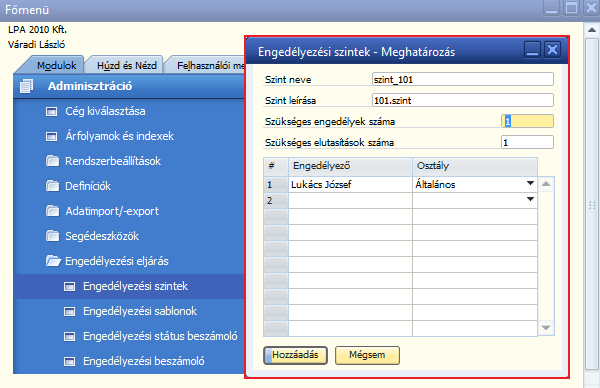Image resolution: width=600 pixels, height=388 pixels.
Task: Click the window icon beside Engedélyezési beszámoló
Action: (69, 361)
